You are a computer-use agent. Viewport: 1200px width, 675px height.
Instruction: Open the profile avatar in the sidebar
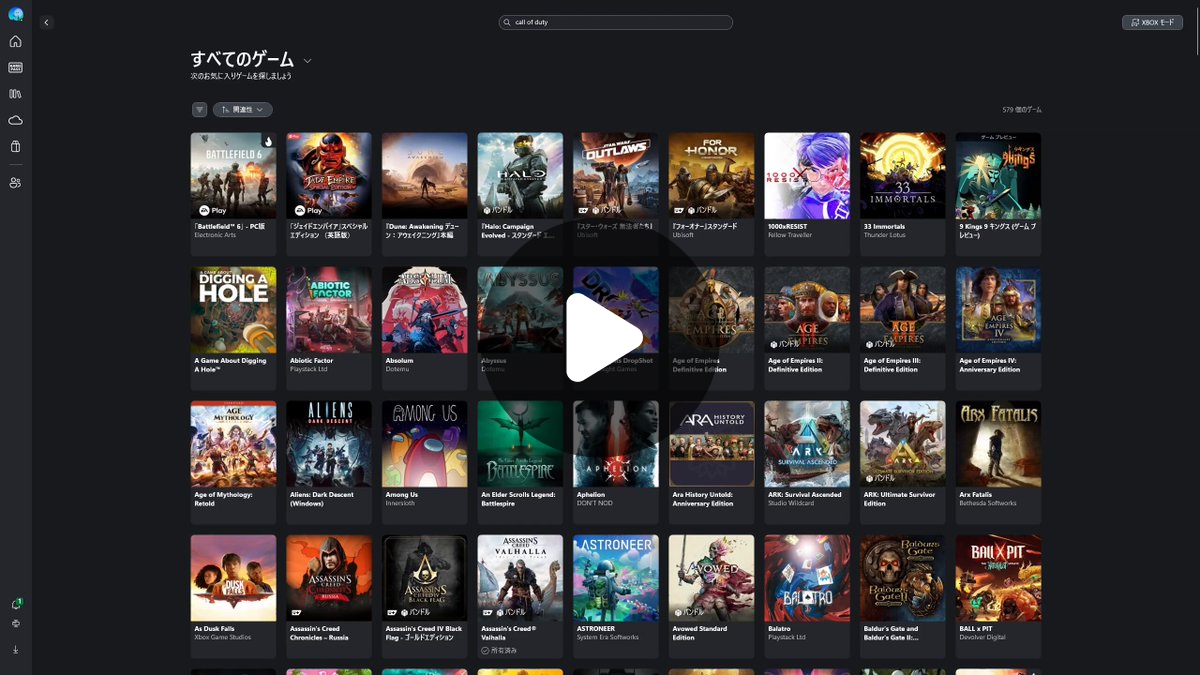pos(15,14)
